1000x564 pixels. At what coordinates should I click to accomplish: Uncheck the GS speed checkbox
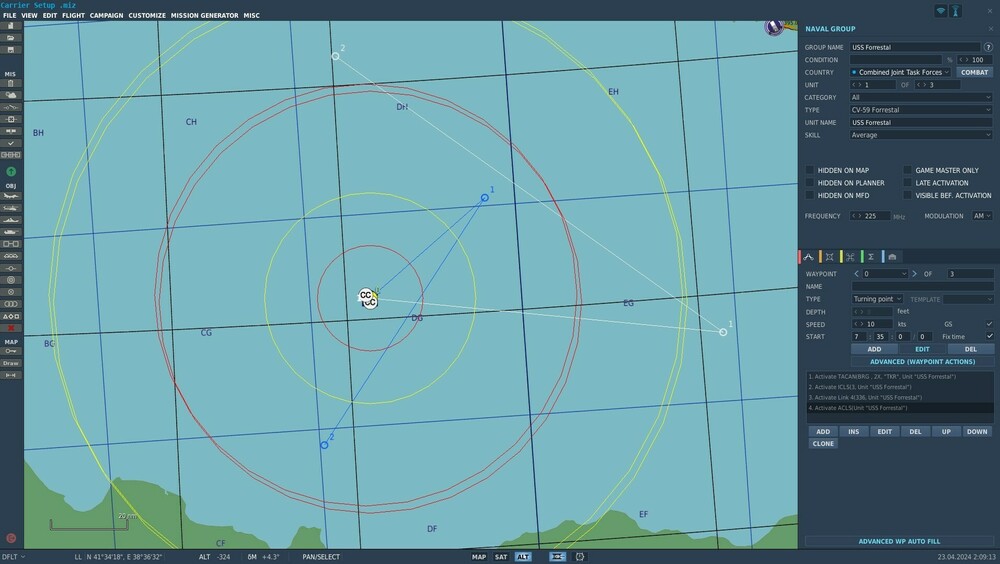[989, 324]
